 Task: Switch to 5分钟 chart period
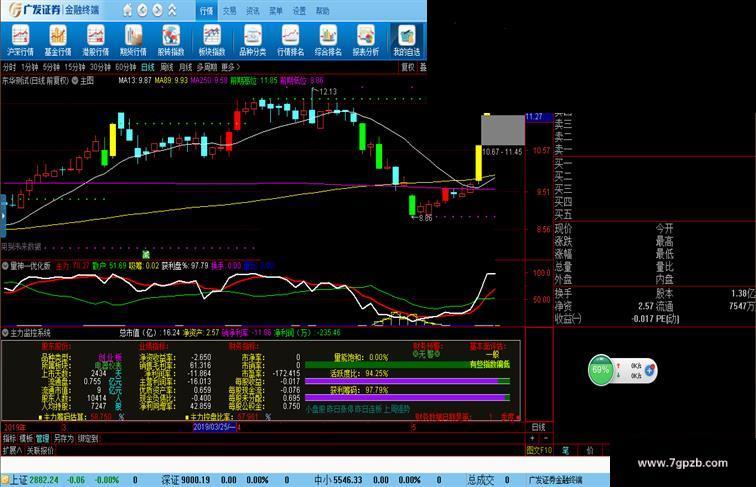(51, 68)
